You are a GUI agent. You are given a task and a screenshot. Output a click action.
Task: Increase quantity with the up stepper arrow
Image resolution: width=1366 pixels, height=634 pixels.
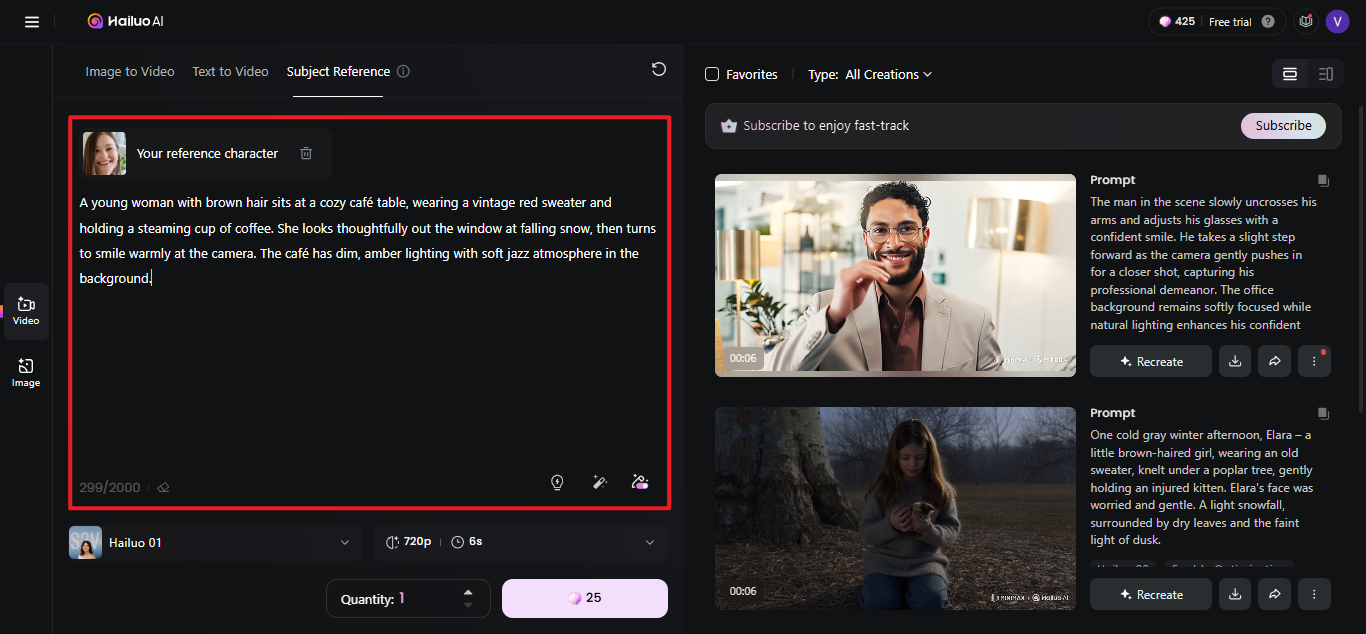[x=468, y=592]
